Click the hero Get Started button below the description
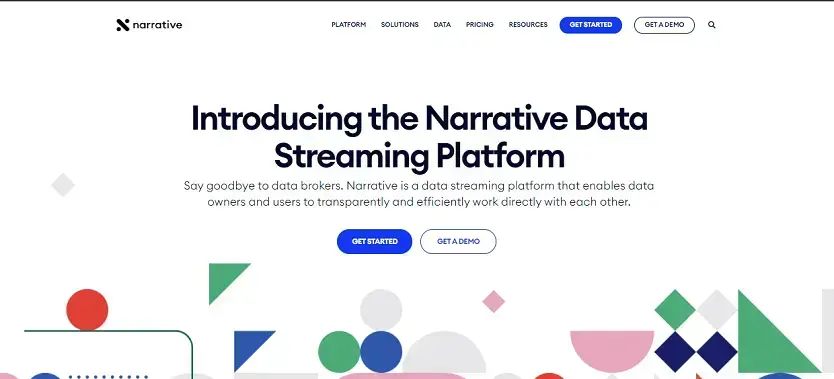 pyautogui.click(x=374, y=241)
